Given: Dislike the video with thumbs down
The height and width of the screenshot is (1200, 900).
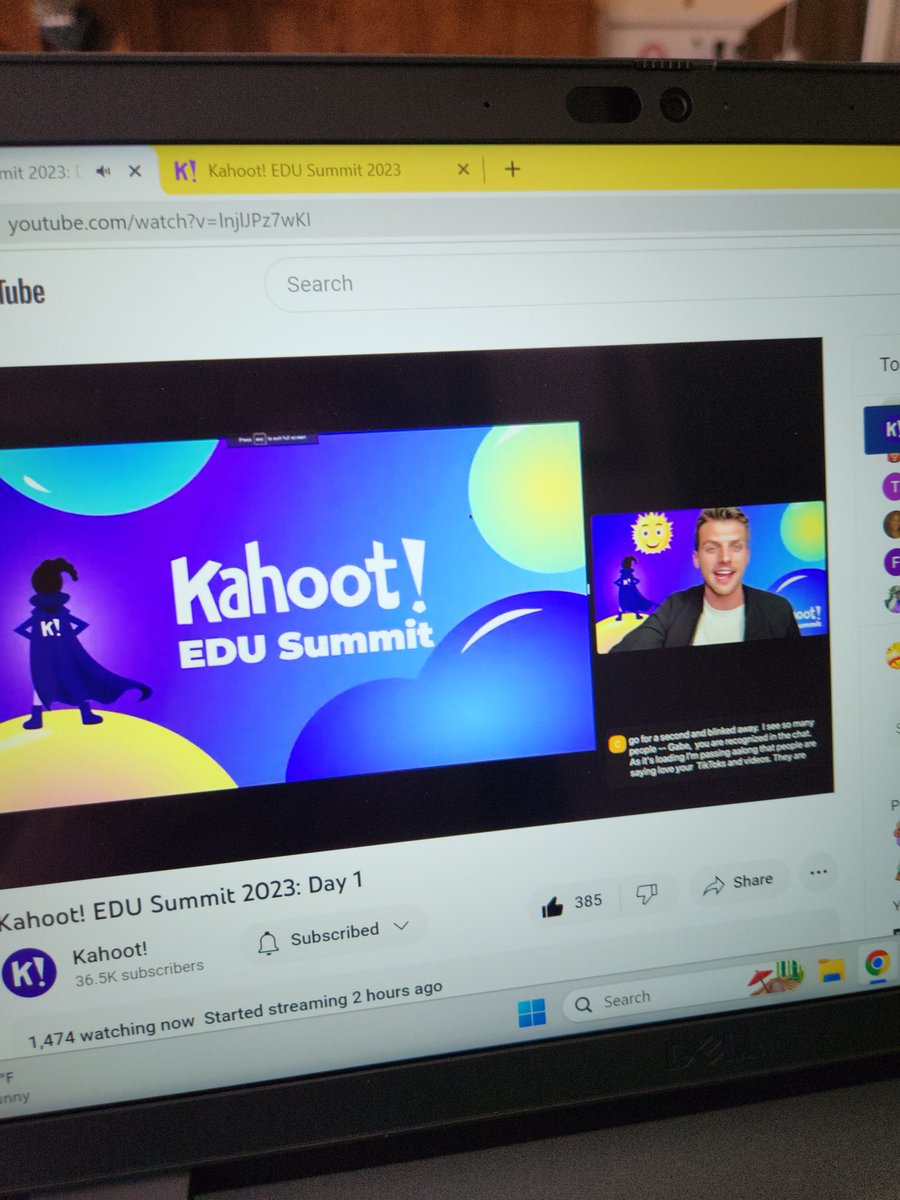Looking at the screenshot, I should click(646, 894).
